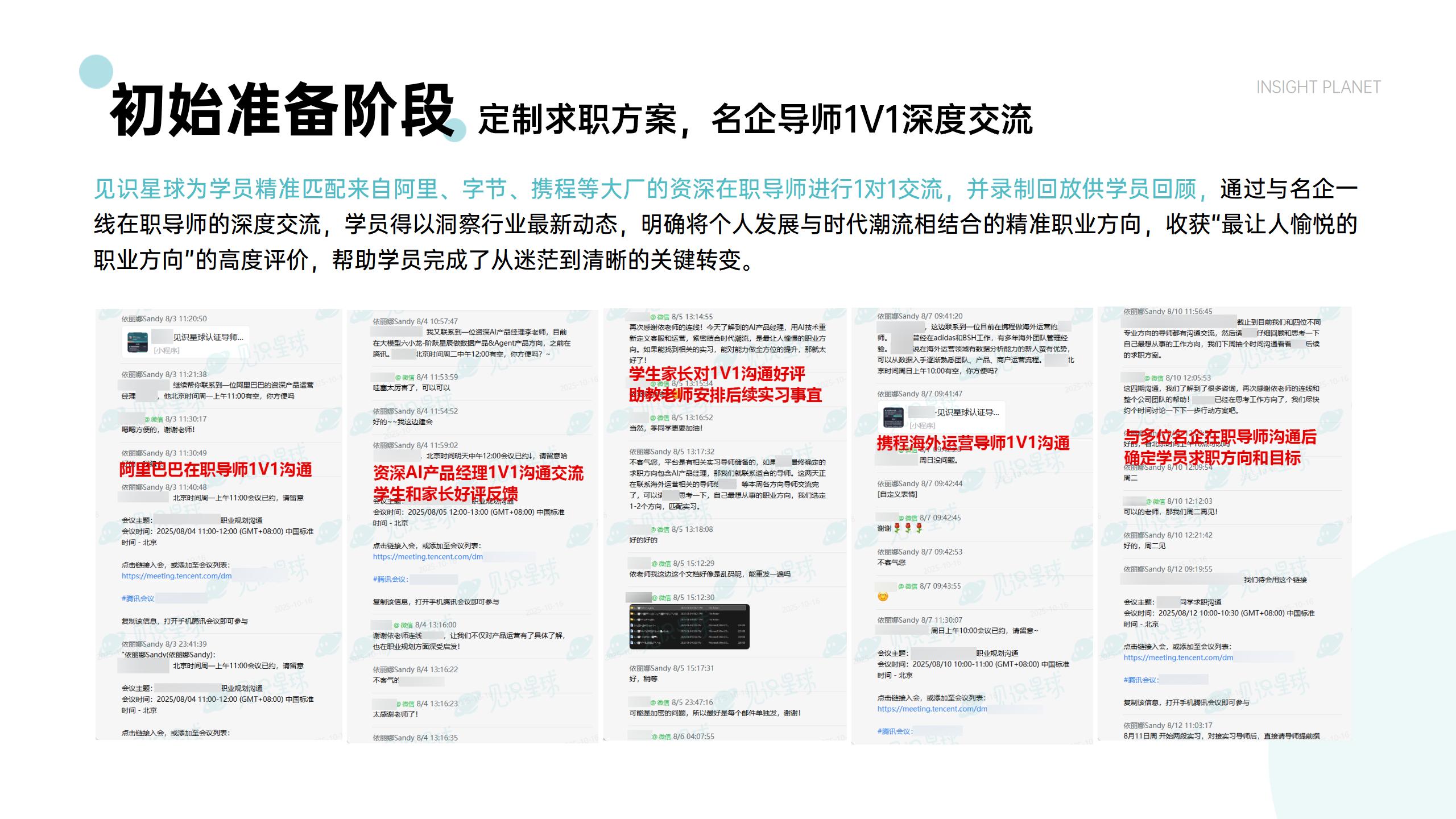Image resolution: width=1456 pixels, height=819 pixels.
Task: Click the rose emojis after 谢谢
Action: pos(908,528)
